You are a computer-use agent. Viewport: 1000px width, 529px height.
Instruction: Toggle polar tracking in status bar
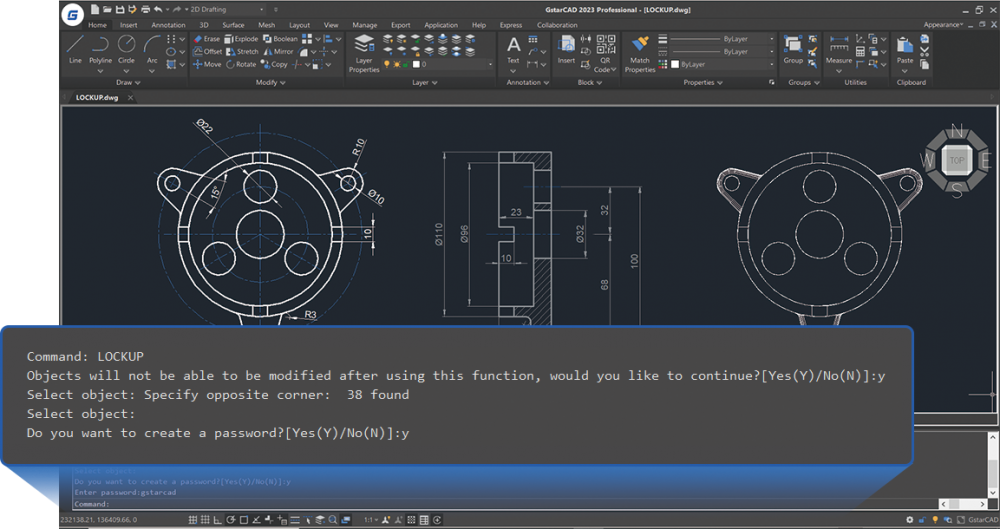pyautogui.click(x=231, y=520)
